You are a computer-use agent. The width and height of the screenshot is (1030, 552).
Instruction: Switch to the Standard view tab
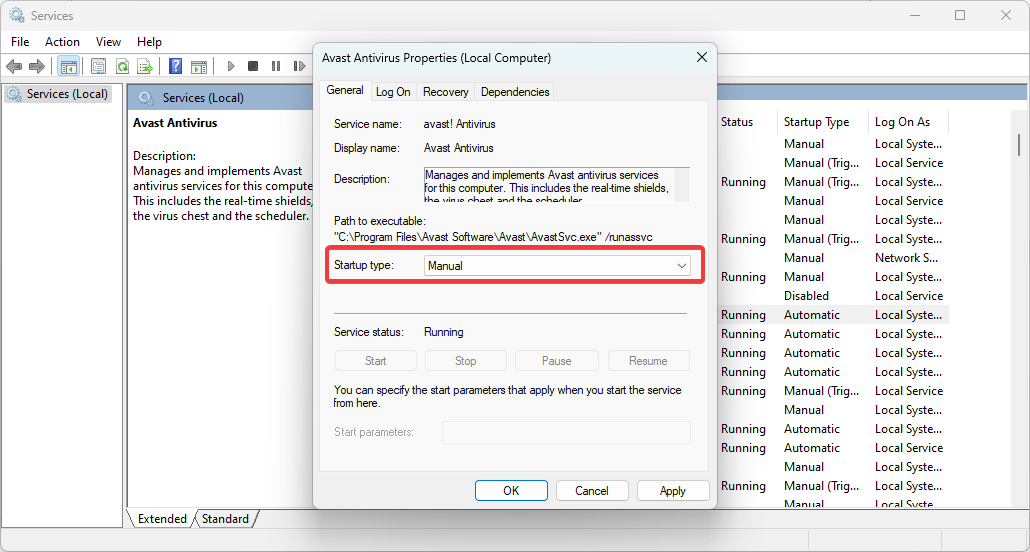(225, 518)
